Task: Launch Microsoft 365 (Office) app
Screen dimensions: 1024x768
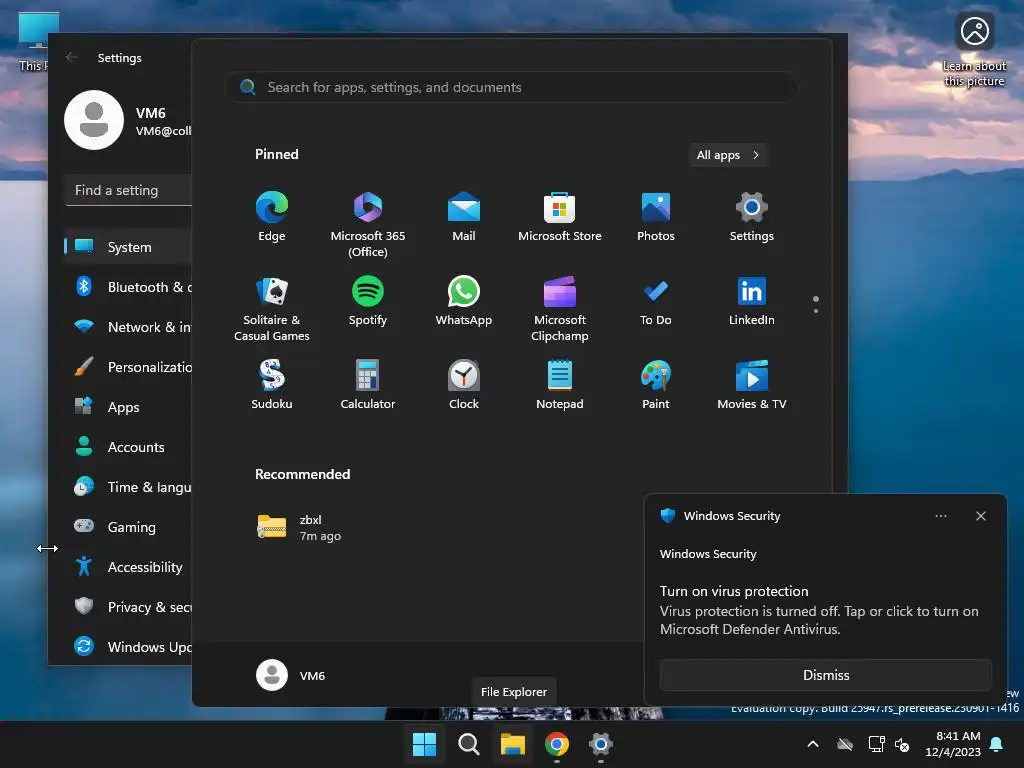Action: (x=368, y=224)
